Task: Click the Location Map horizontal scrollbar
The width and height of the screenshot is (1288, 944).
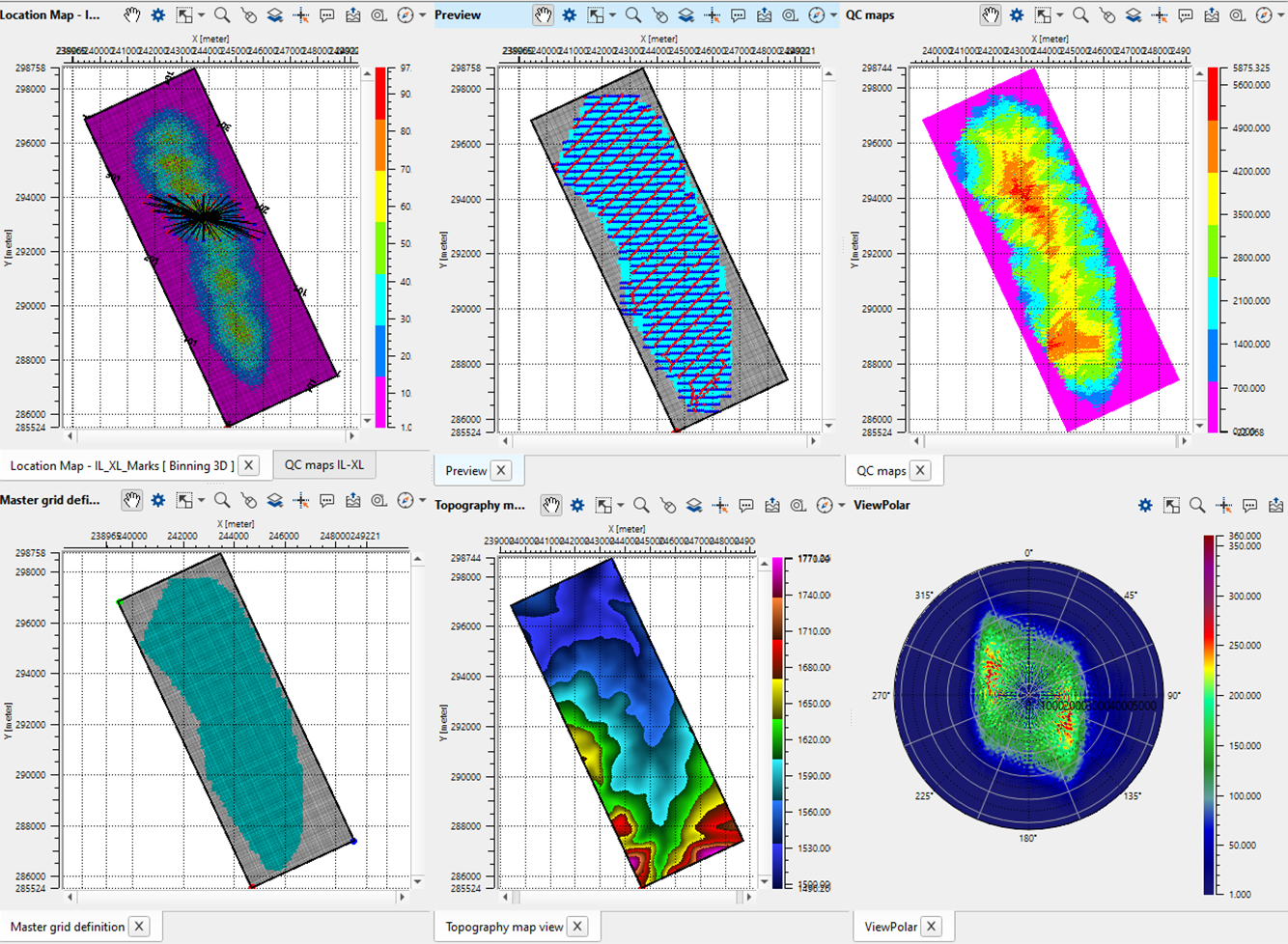Action: (x=212, y=436)
